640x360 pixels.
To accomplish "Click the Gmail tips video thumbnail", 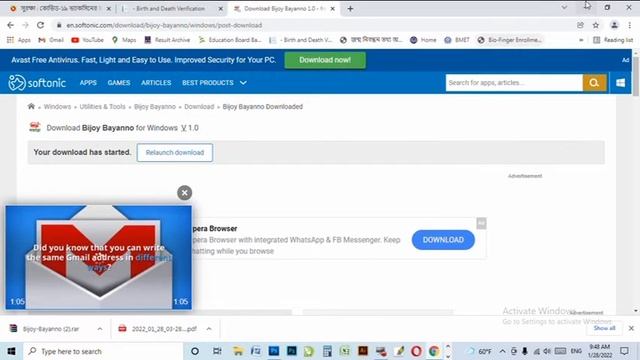I will pyautogui.click(x=98, y=258).
